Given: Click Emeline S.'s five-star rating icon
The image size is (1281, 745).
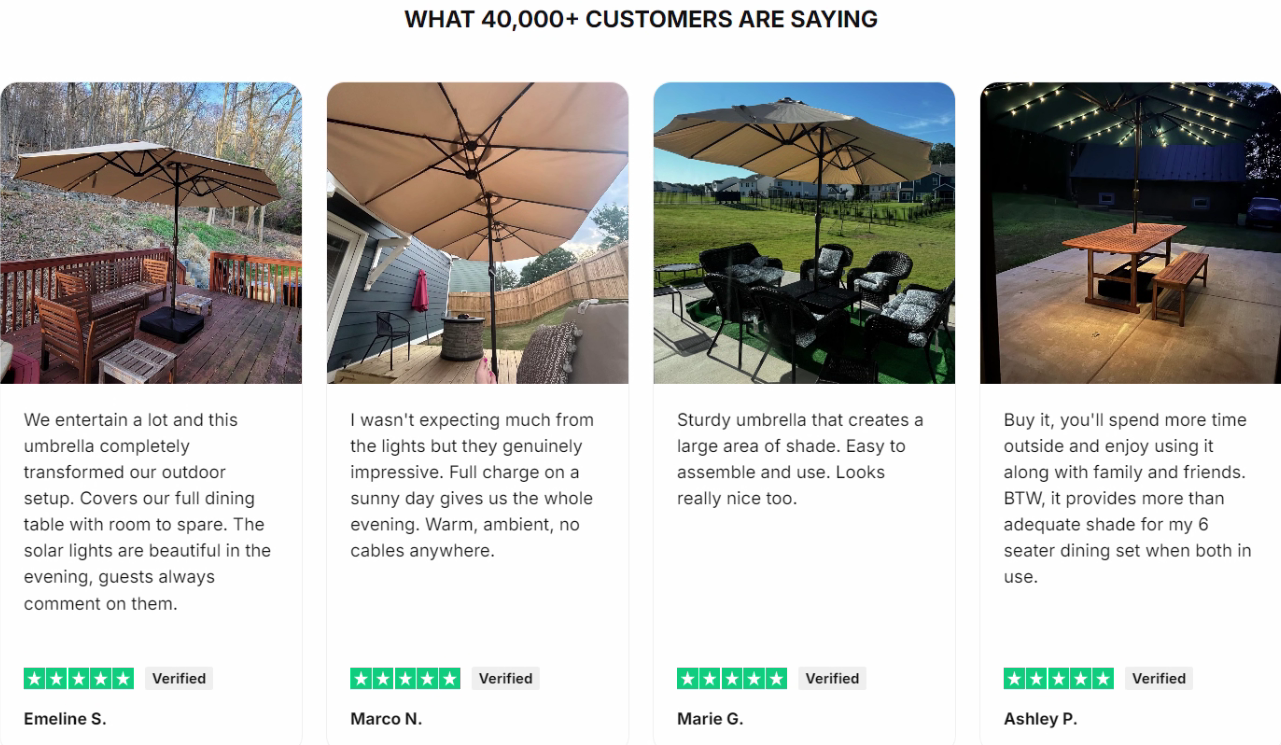Looking at the screenshot, I should [x=79, y=678].
